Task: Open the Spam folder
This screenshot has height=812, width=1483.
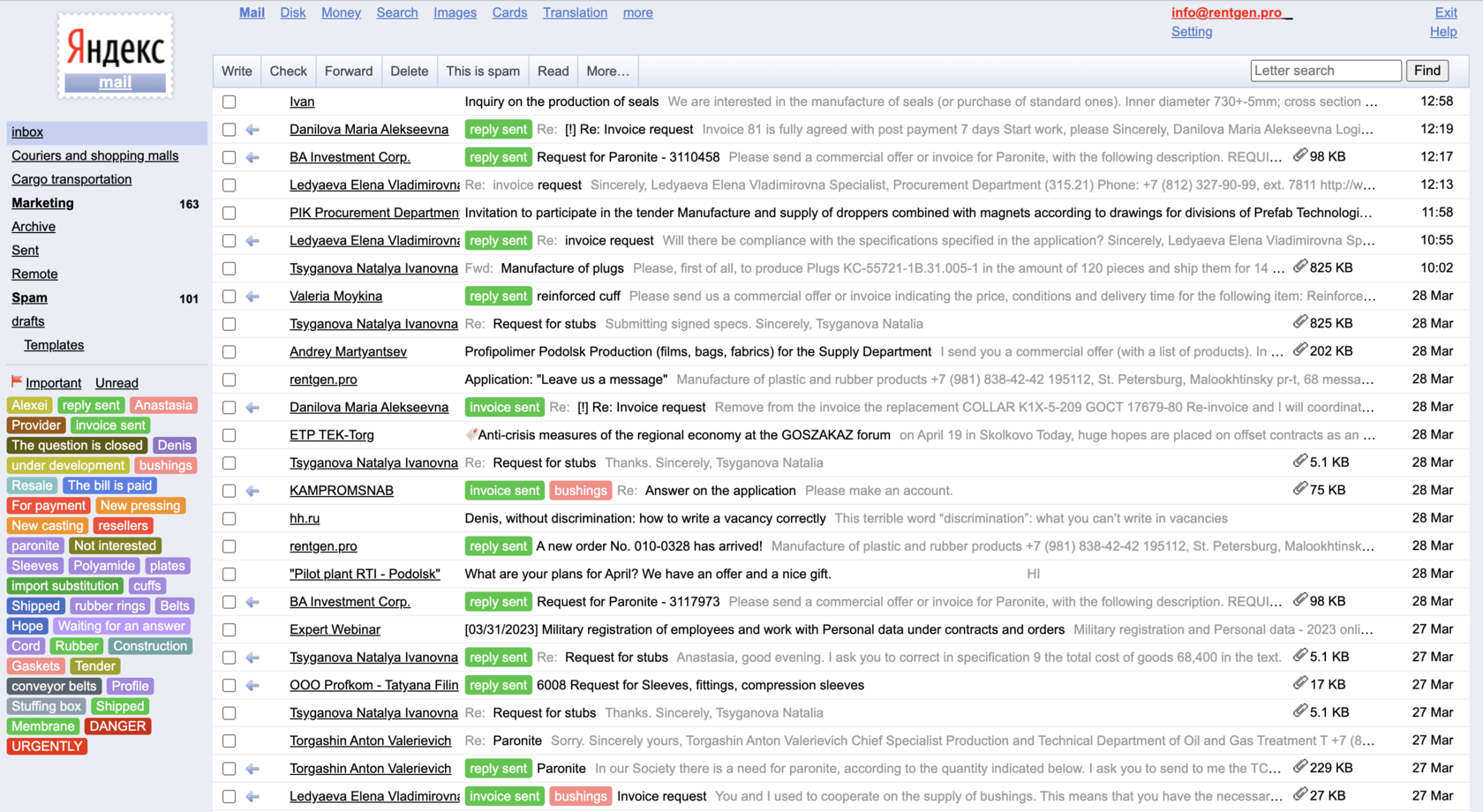Action: 29,298
